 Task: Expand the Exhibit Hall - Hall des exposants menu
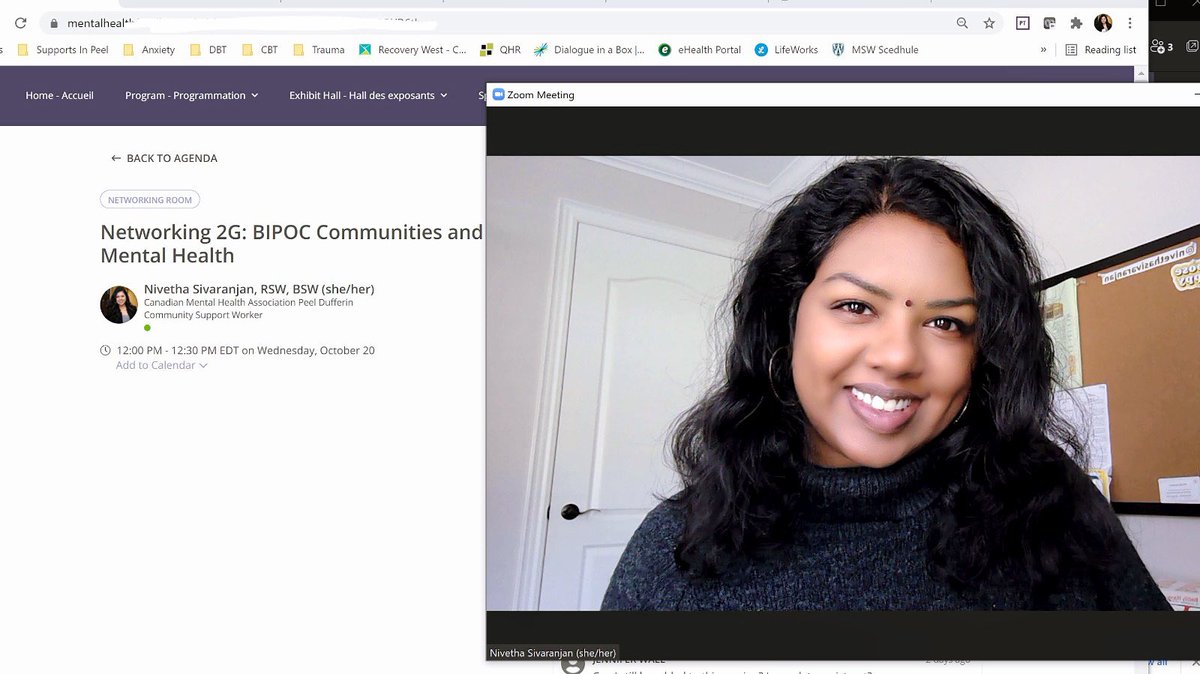click(368, 96)
